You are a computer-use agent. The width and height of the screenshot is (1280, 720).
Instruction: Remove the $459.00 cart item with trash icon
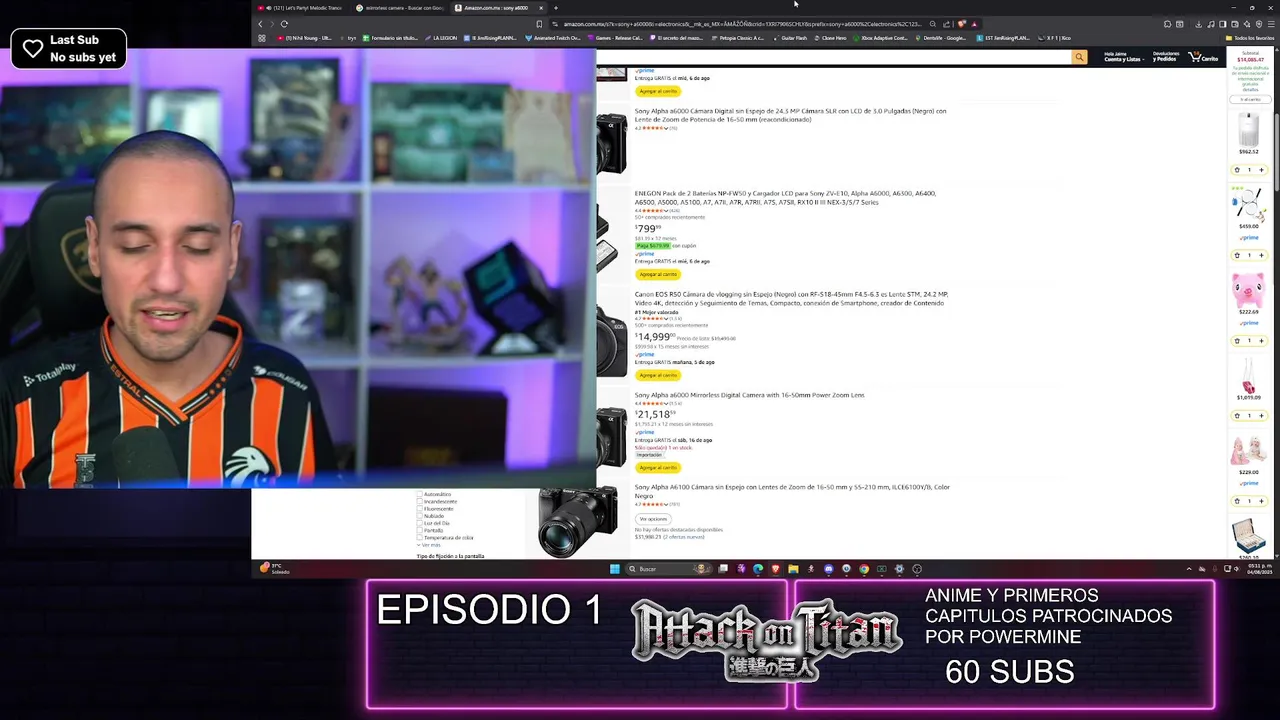tap(1237, 255)
